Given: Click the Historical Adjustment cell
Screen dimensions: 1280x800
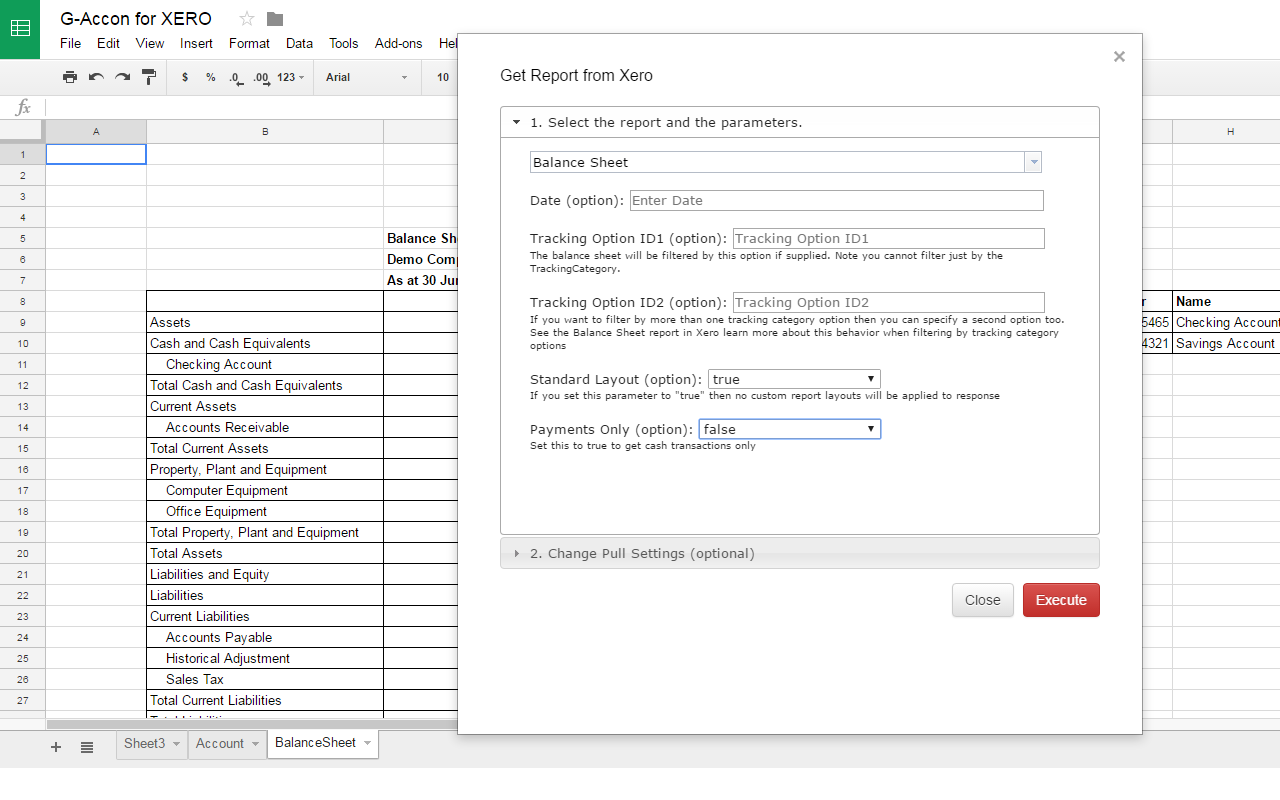Looking at the screenshot, I should coord(265,658).
